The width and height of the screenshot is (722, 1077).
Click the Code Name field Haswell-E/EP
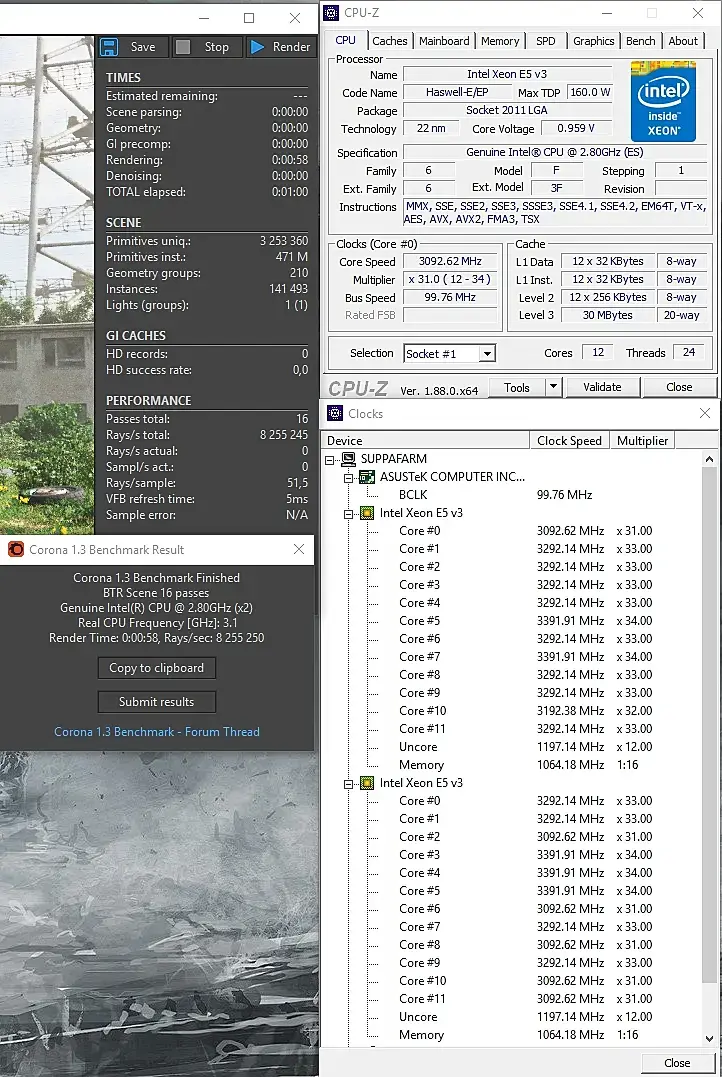coord(457,92)
